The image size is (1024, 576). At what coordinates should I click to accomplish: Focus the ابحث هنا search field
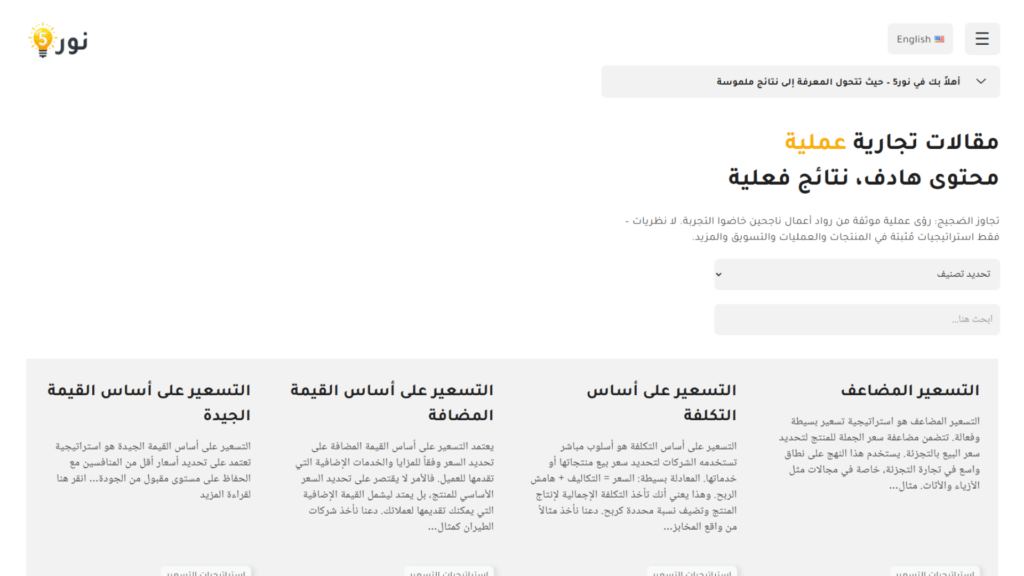(x=857, y=319)
